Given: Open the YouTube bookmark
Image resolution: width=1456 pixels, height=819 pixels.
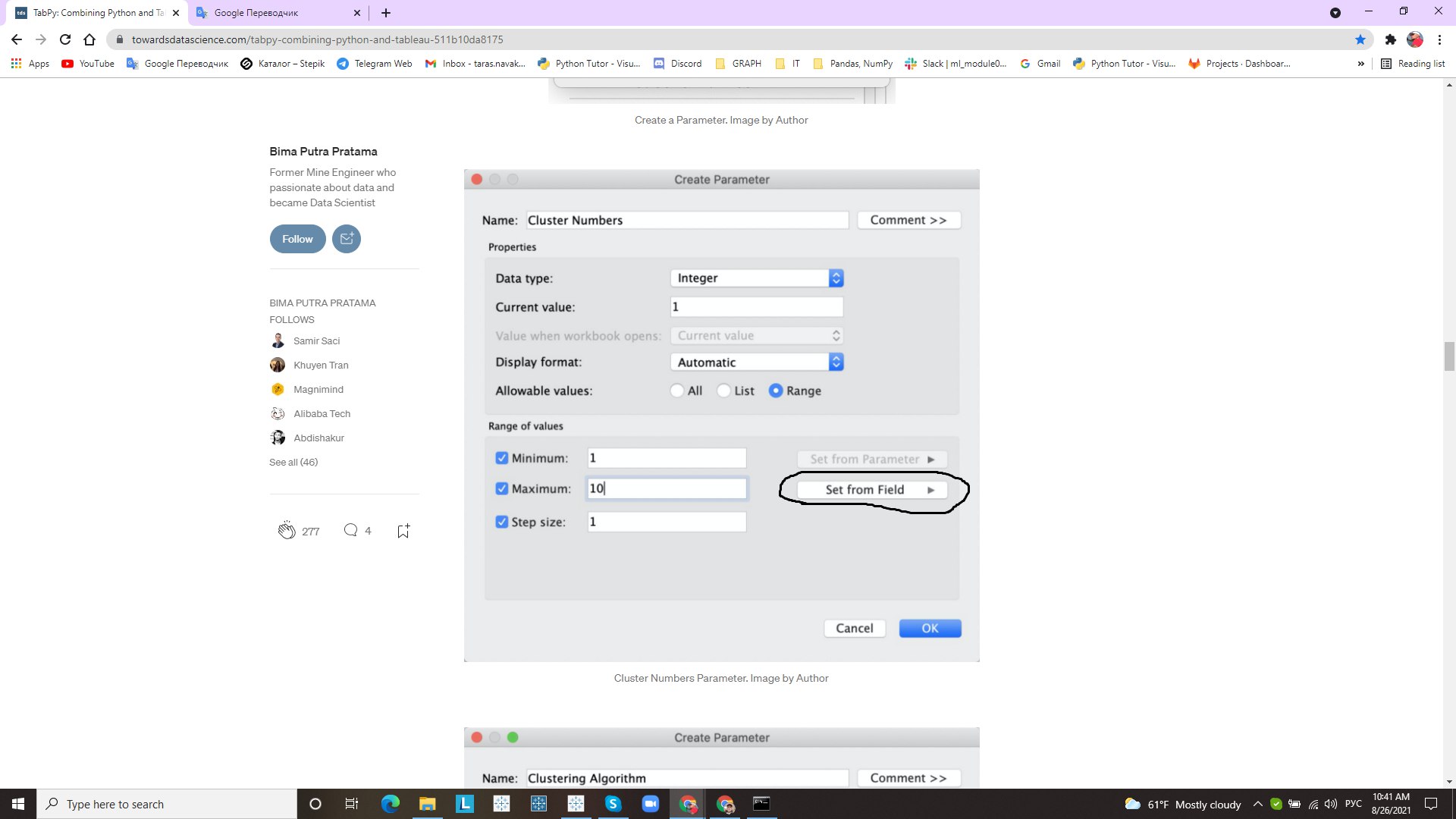Looking at the screenshot, I should point(88,64).
